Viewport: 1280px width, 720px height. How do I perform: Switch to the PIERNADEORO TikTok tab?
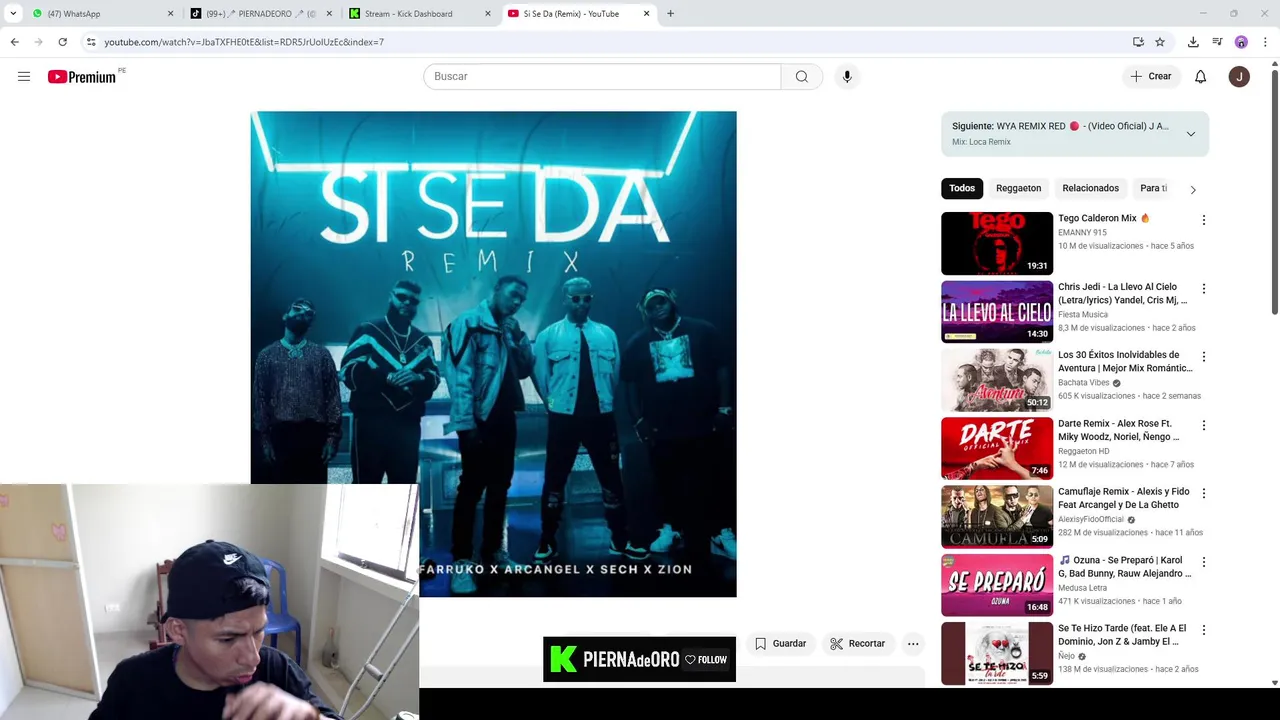(x=260, y=14)
